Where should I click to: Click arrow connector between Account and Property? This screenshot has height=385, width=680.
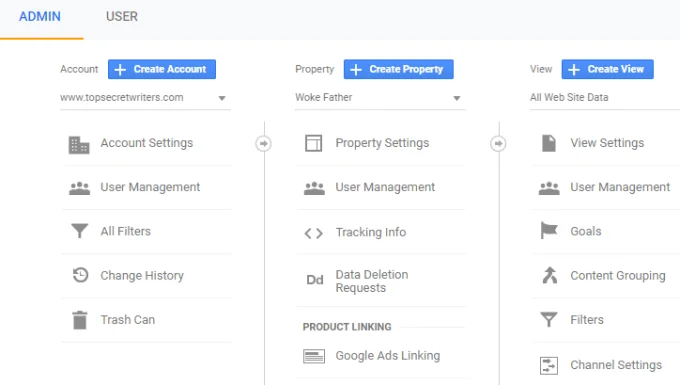(x=263, y=144)
